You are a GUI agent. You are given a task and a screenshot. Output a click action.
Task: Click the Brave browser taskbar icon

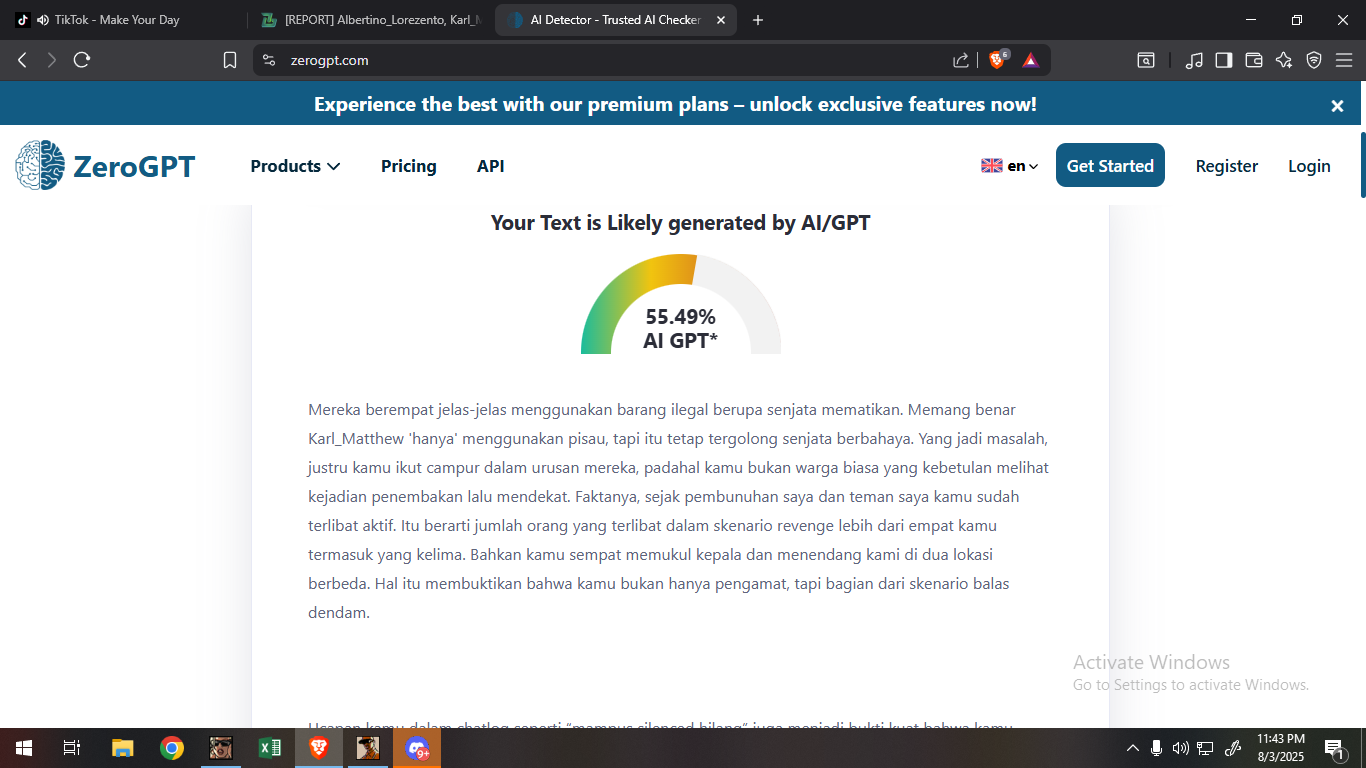click(318, 748)
